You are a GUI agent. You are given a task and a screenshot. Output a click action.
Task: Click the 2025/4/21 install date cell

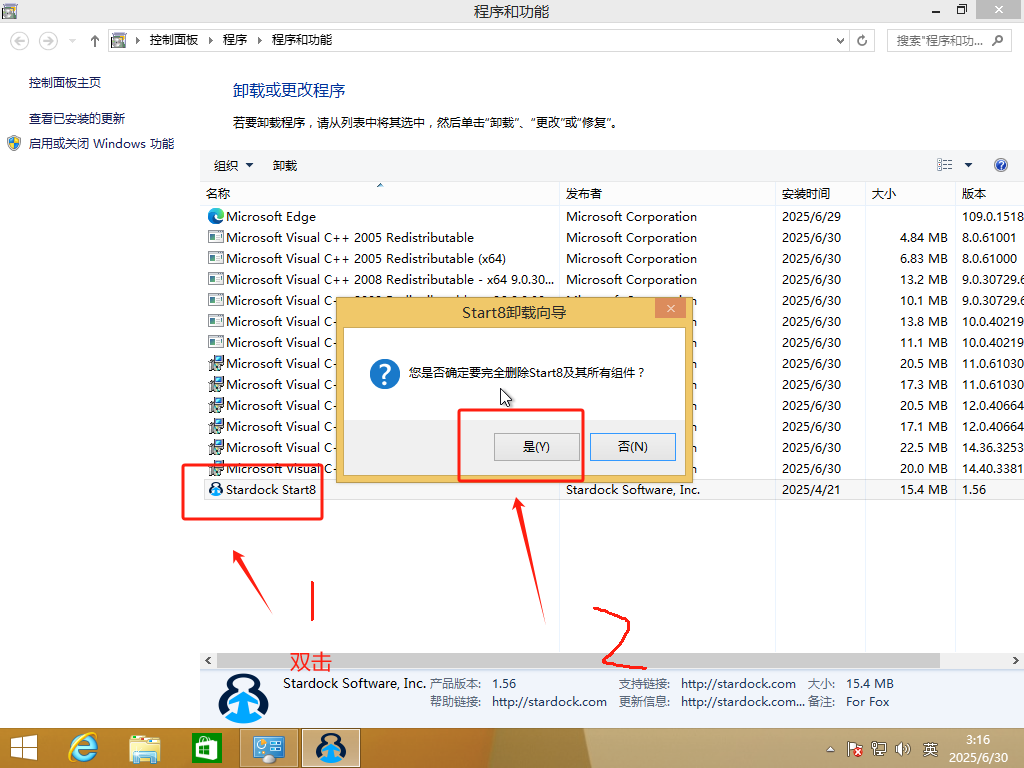(x=811, y=490)
